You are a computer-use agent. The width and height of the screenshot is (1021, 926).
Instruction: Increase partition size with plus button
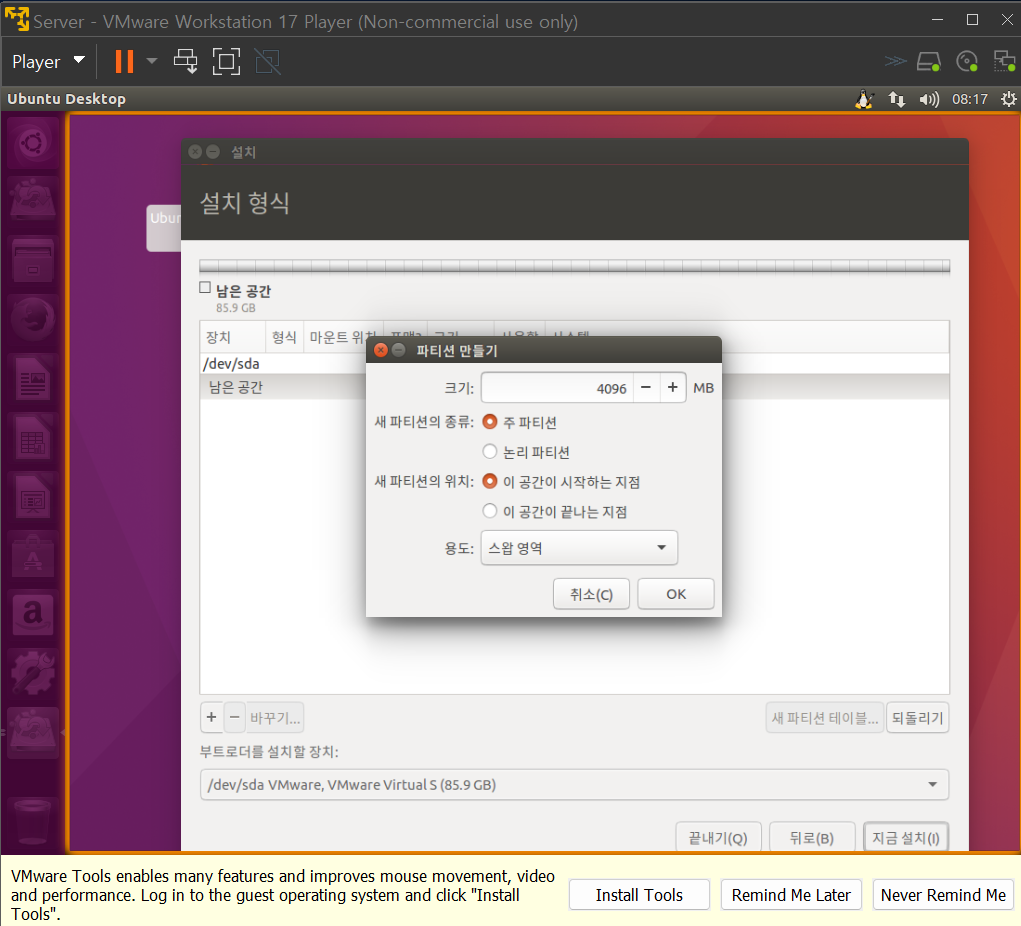[x=673, y=388]
